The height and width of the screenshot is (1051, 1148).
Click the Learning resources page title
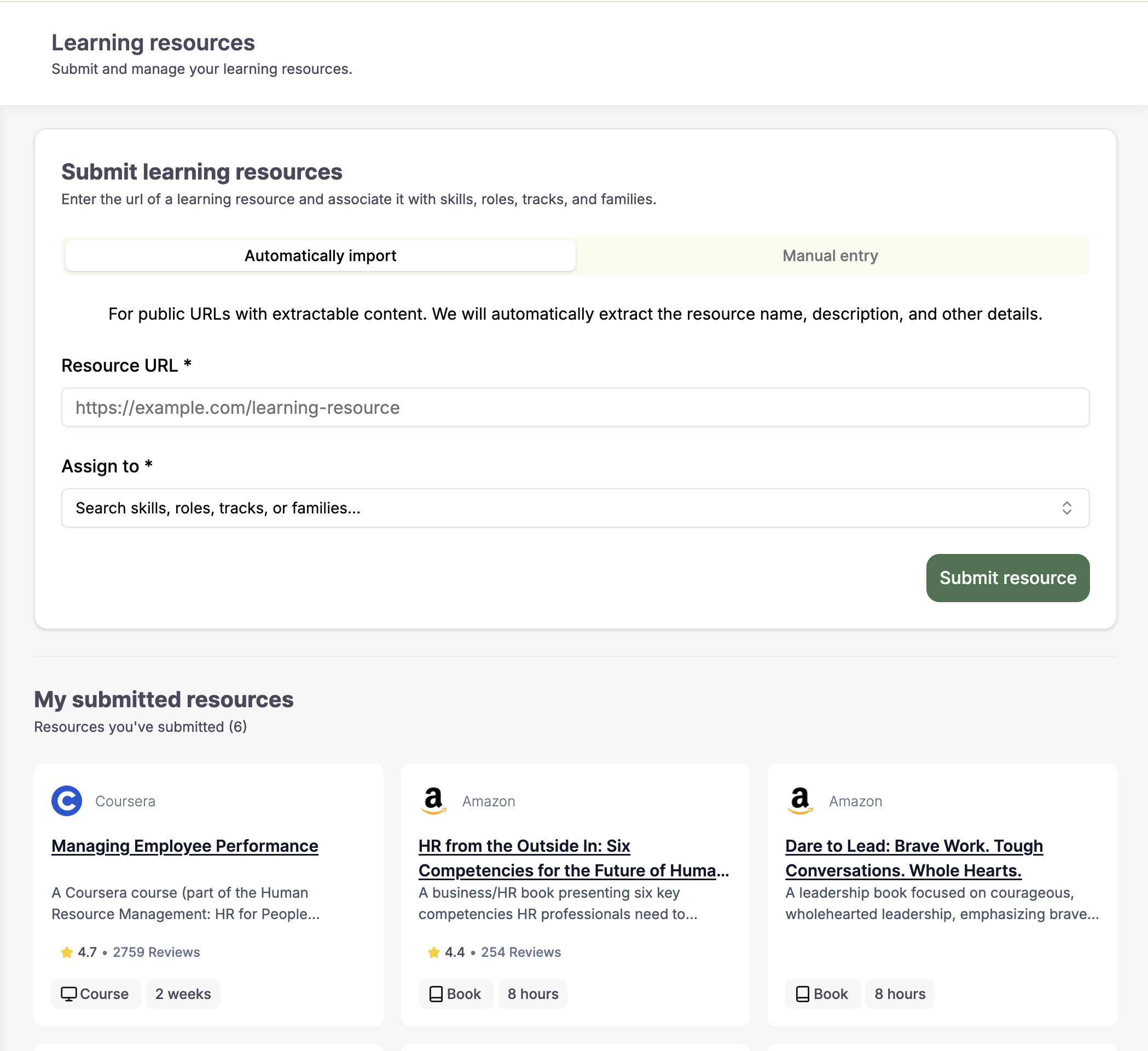(x=153, y=43)
